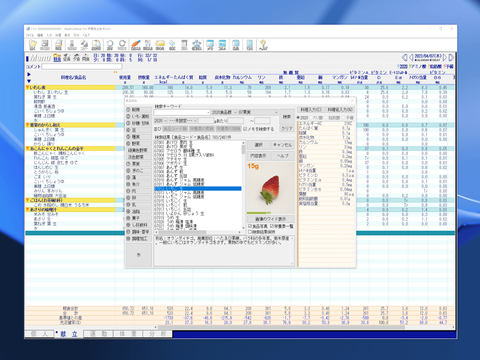The height and width of the screenshot is (360, 480).
Task: Click the 画像のワイド表示 button
Action: tap(270, 219)
